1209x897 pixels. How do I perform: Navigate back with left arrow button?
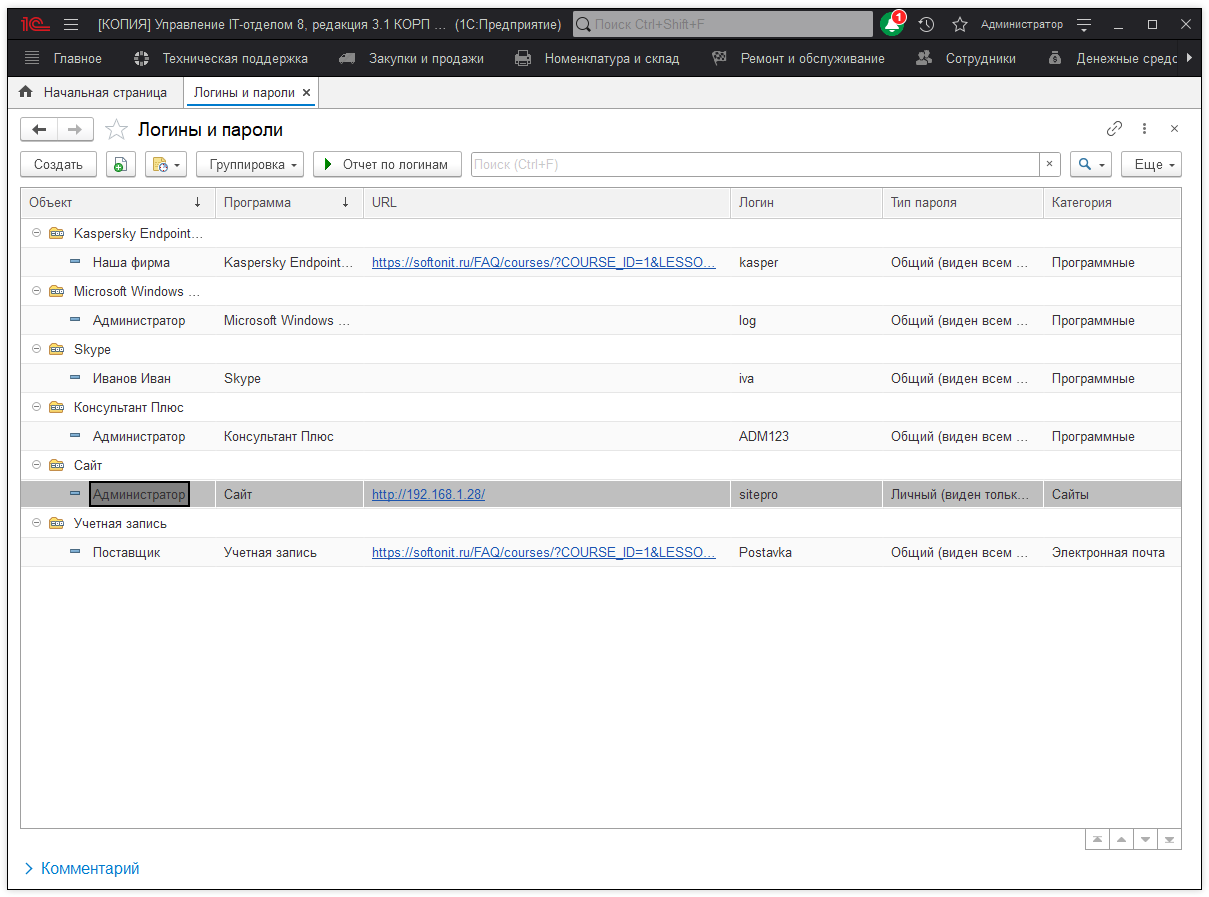coord(39,129)
